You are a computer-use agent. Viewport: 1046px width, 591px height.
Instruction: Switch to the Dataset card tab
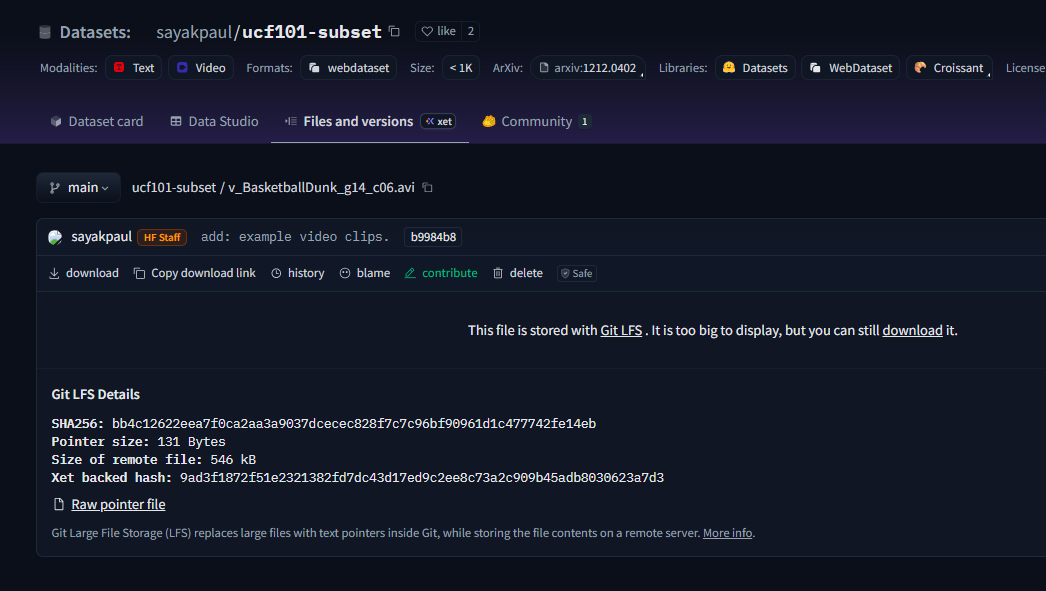(x=97, y=121)
